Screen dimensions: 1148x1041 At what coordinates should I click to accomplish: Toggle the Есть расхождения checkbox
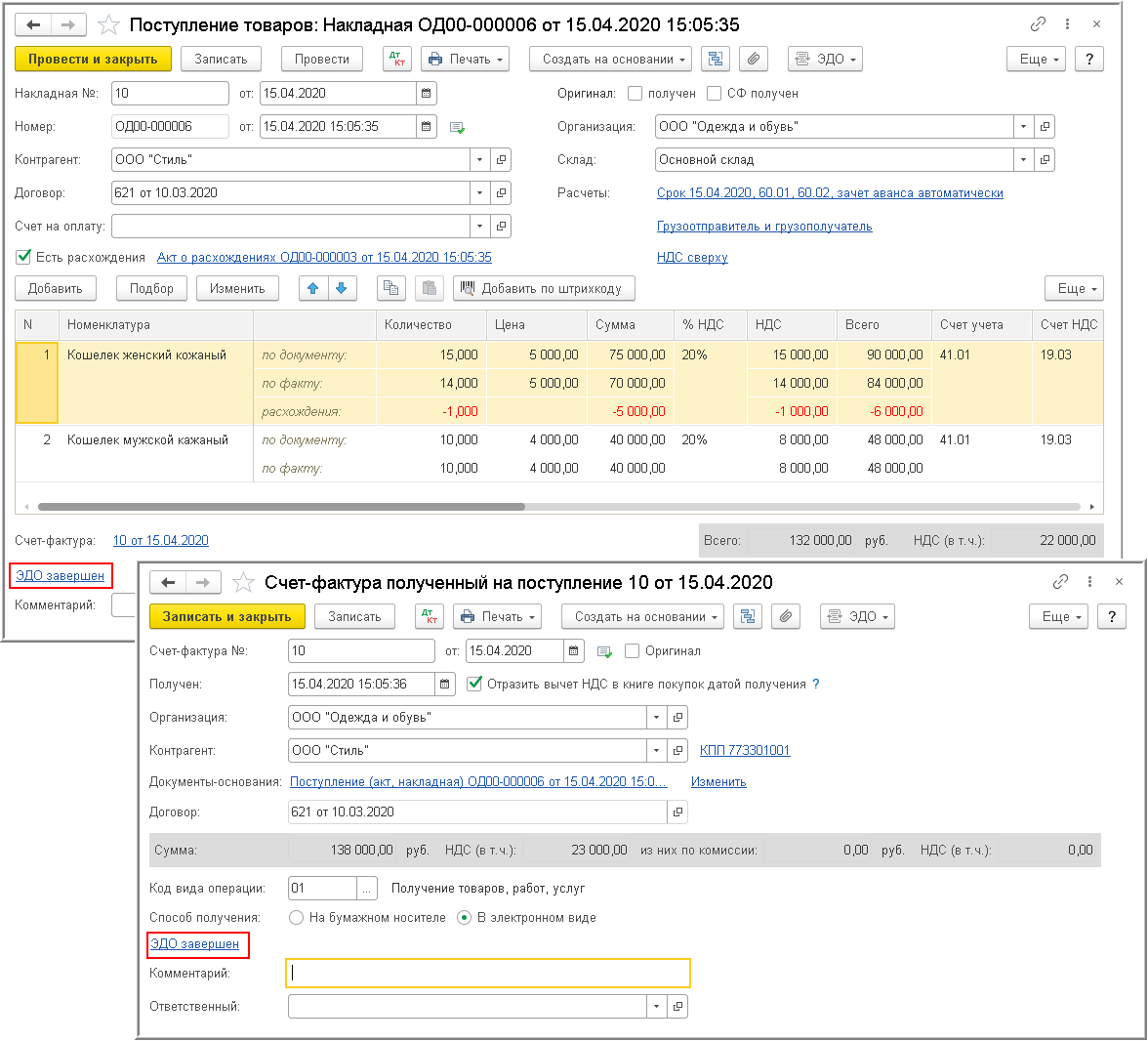click(24, 258)
